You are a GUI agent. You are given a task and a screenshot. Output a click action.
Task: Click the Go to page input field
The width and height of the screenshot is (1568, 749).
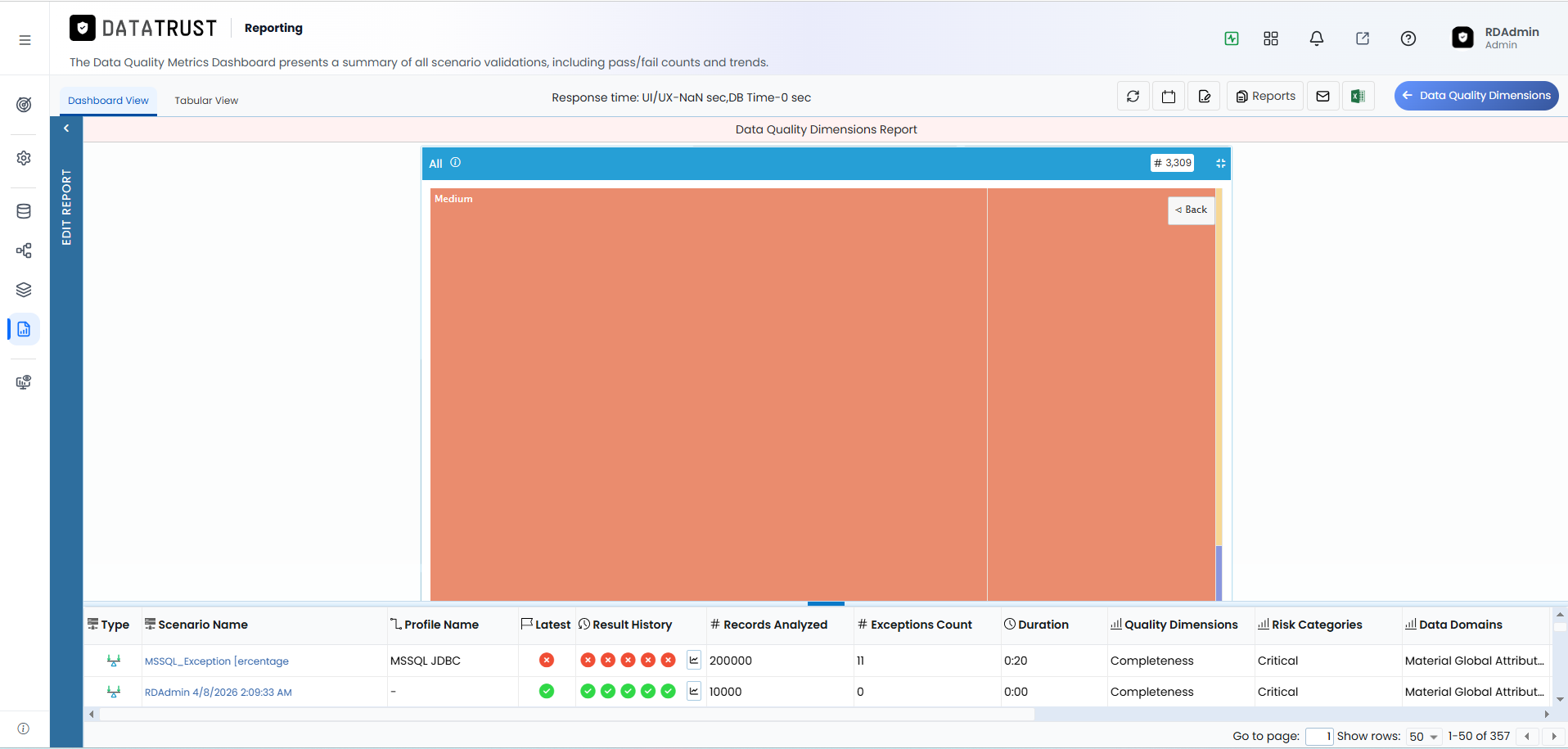[x=1318, y=737]
